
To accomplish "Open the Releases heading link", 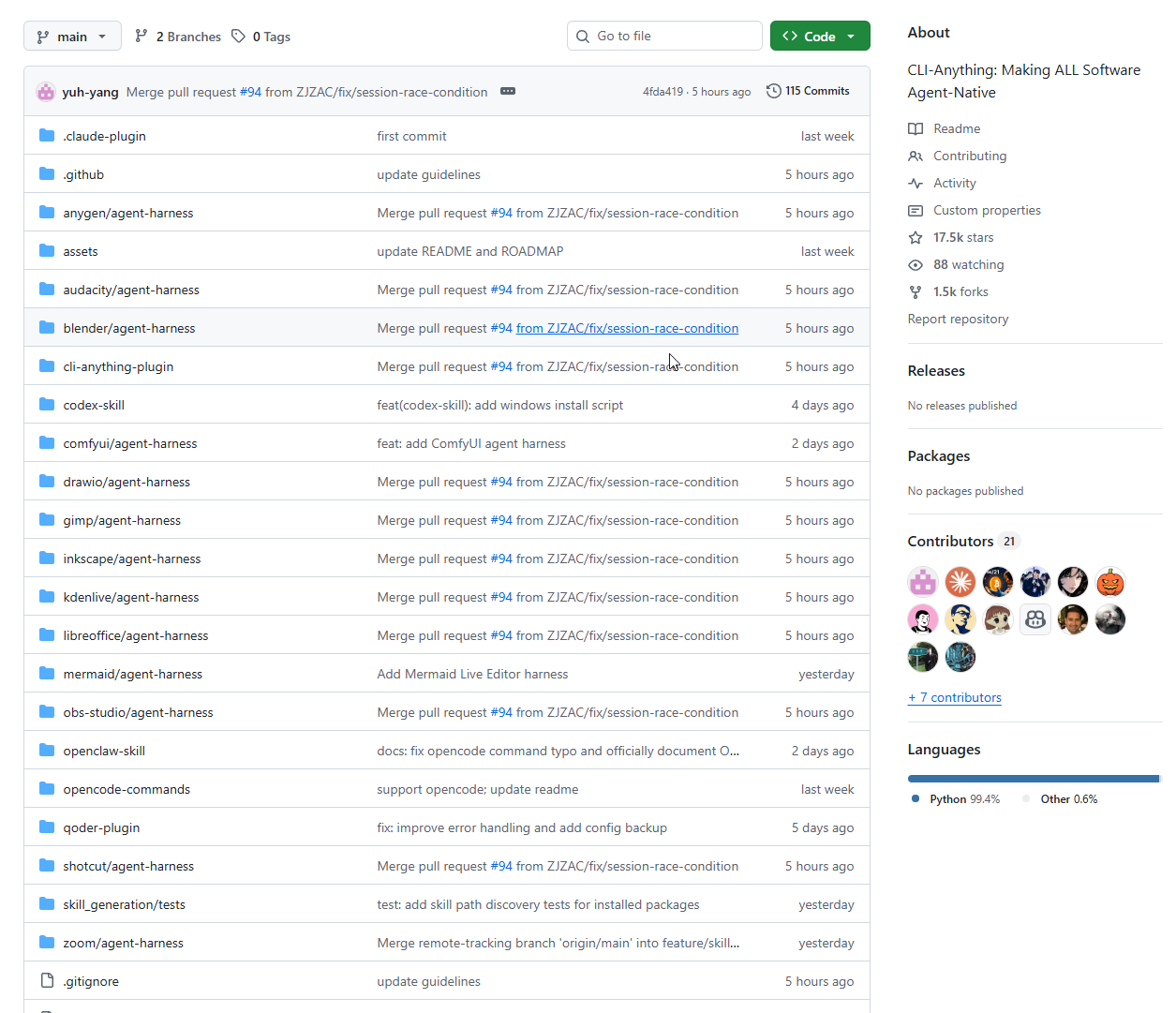I will [x=936, y=371].
